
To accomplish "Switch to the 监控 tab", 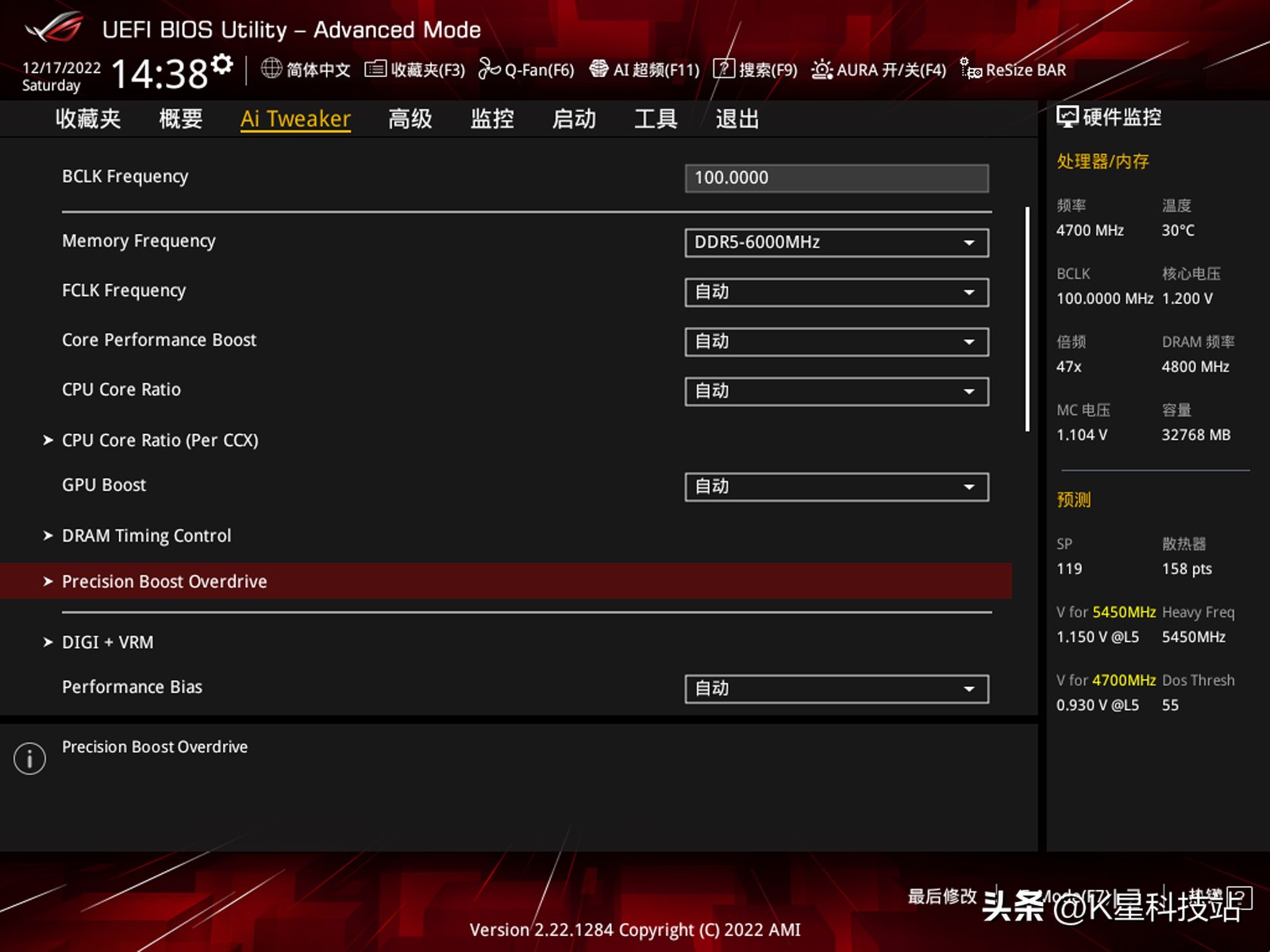I will click(x=491, y=119).
